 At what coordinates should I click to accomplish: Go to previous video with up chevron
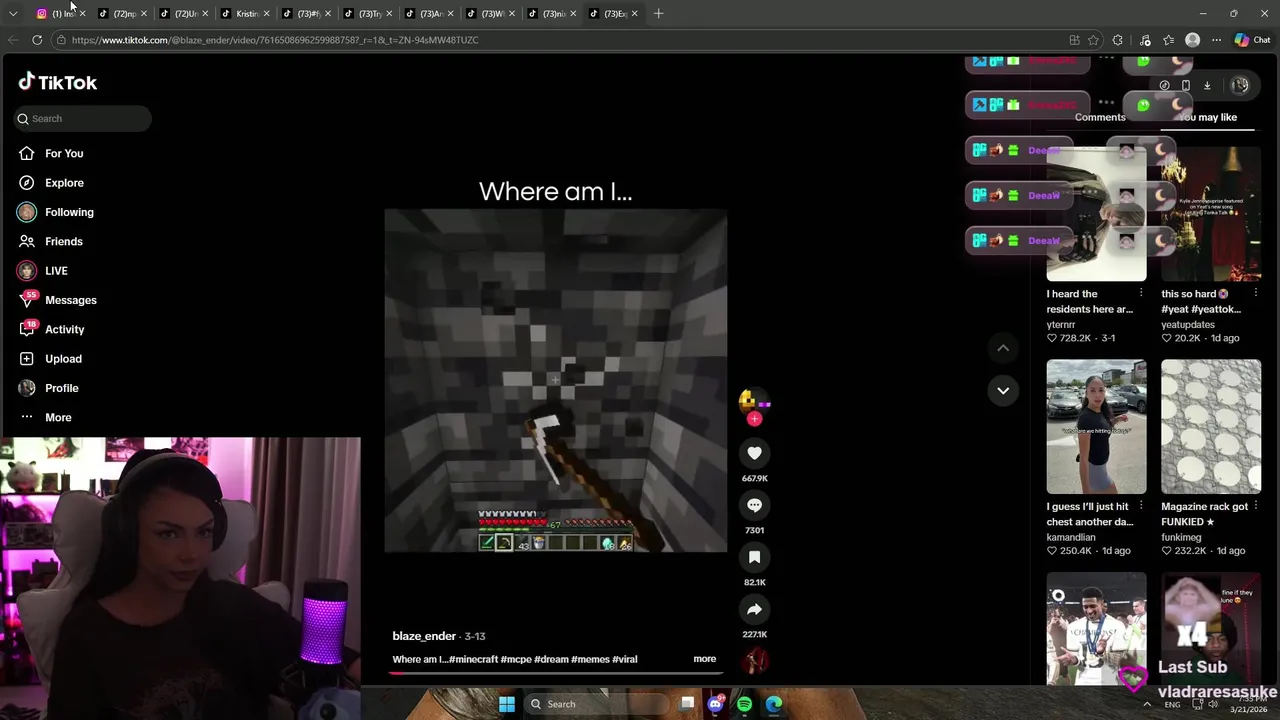click(x=1003, y=348)
